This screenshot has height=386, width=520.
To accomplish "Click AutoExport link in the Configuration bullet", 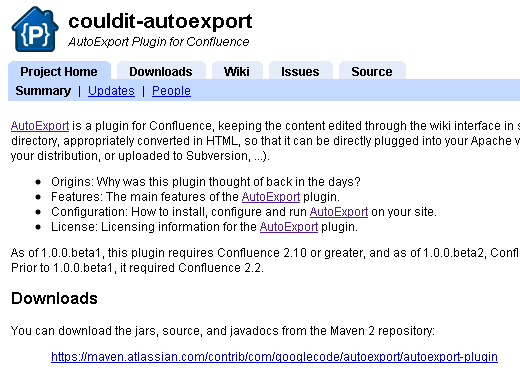I will pyautogui.click(x=339, y=212).
